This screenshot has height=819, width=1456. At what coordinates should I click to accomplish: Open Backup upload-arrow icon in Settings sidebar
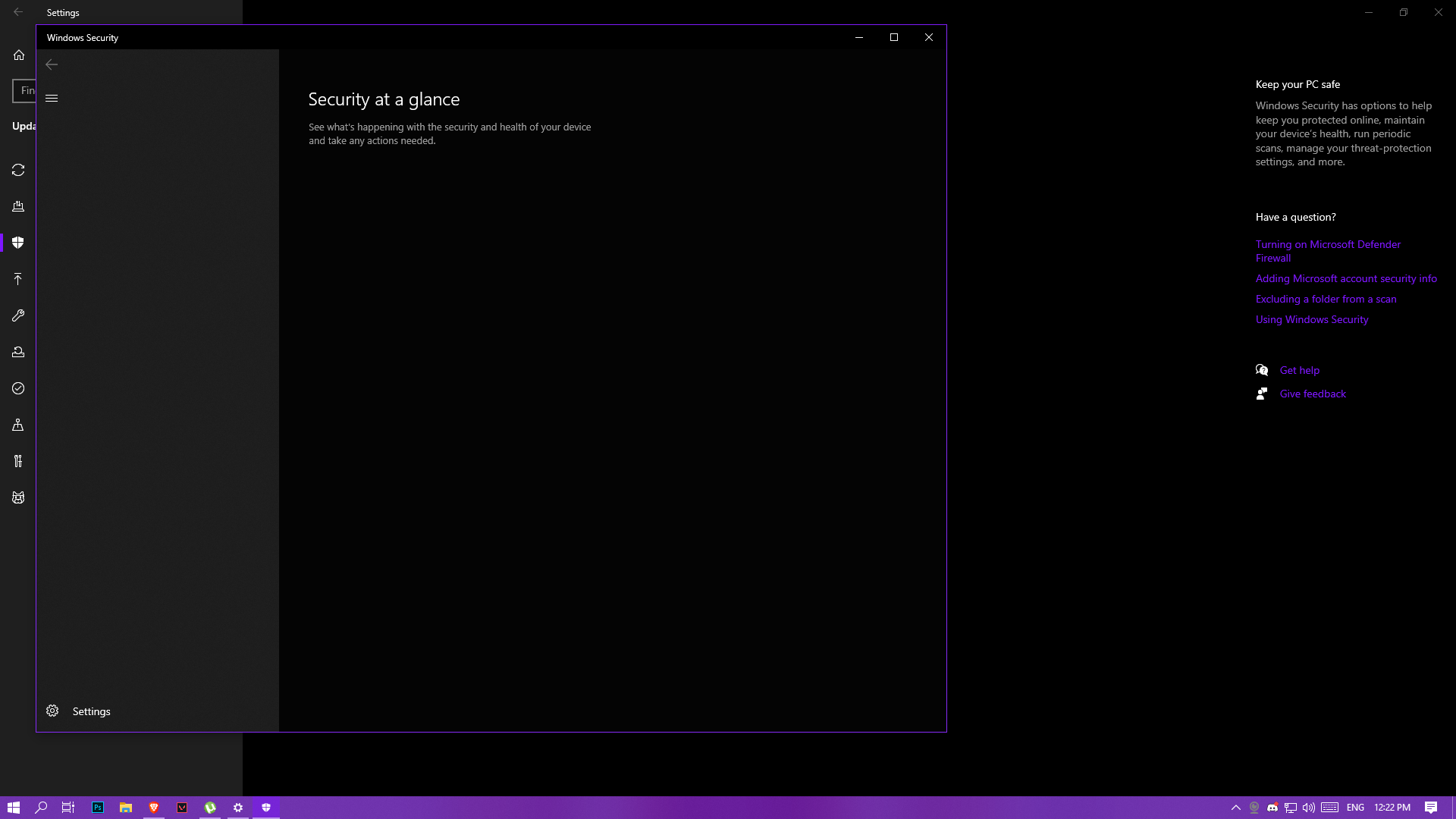click(x=18, y=279)
